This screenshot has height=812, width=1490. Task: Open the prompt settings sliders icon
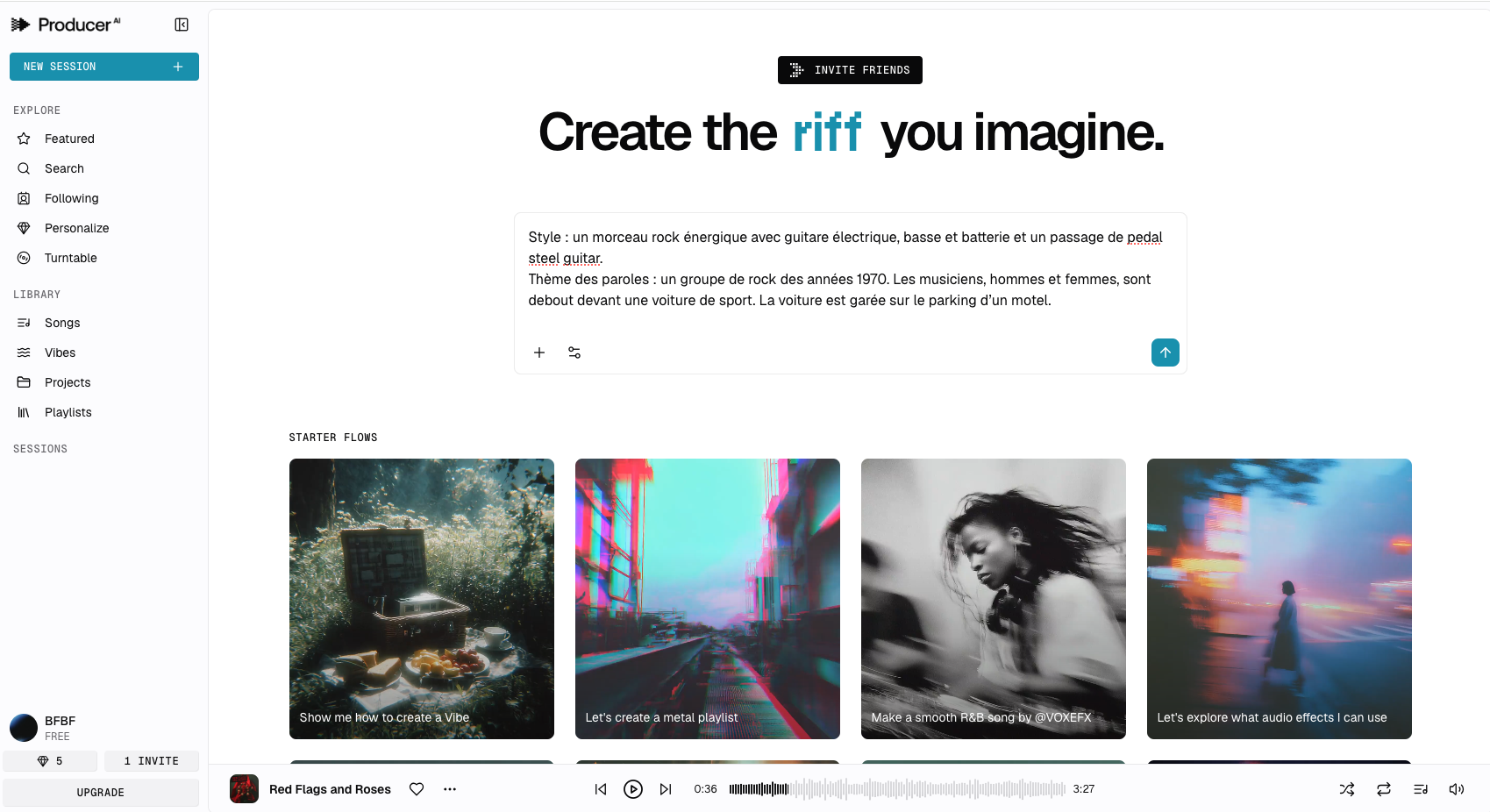coord(574,353)
